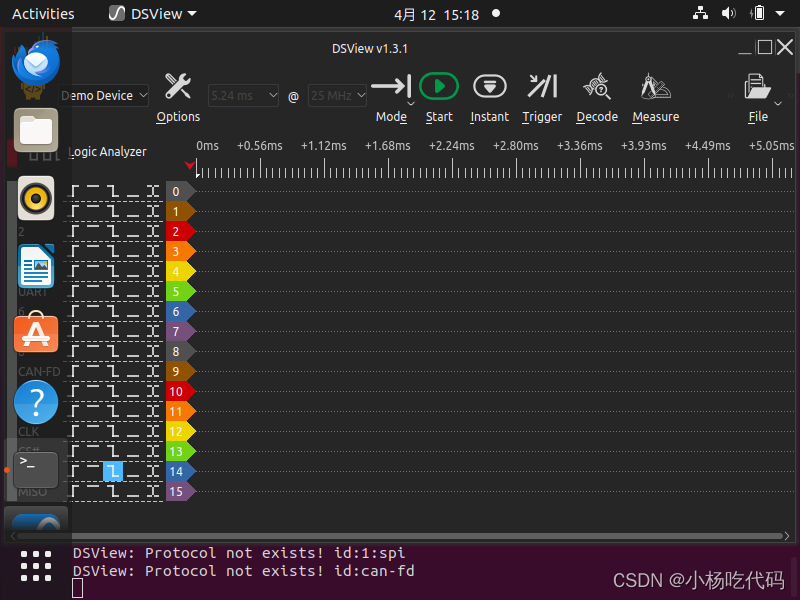The image size is (800, 600).
Task: Toggle channel 15 at the bottom
Action: 176,491
